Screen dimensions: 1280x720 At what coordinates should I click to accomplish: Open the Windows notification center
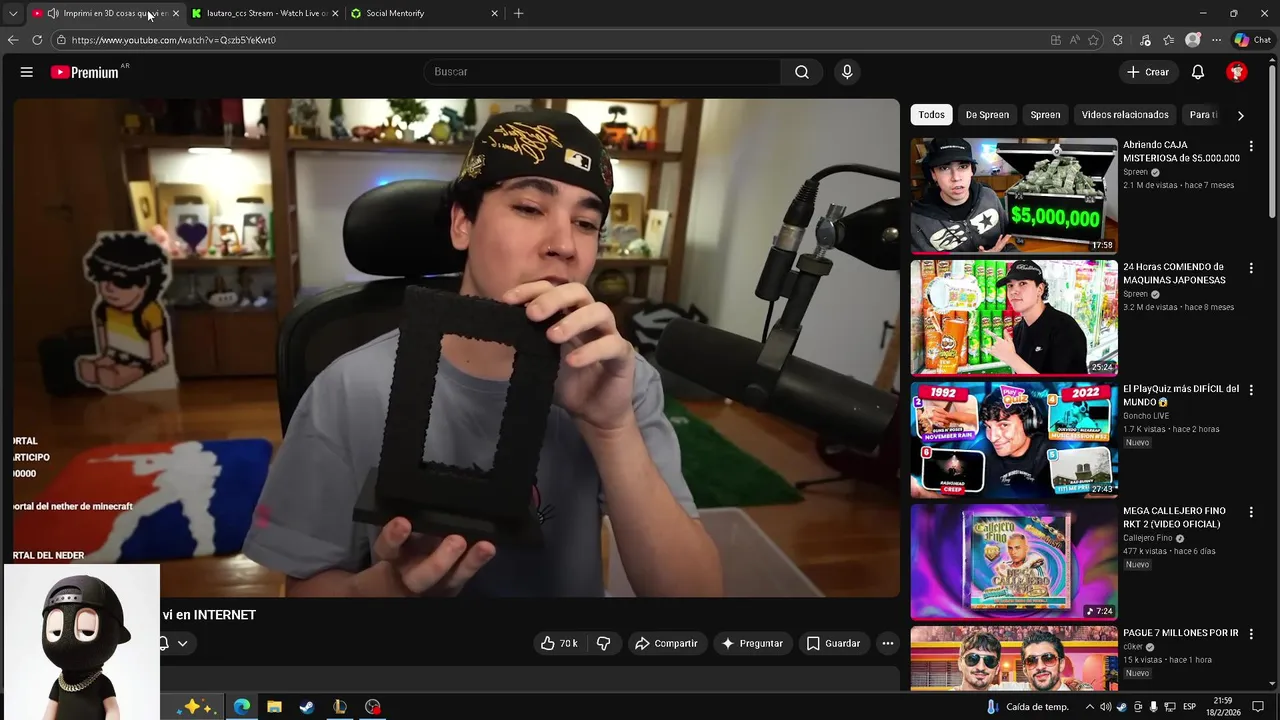tap(1258, 707)
